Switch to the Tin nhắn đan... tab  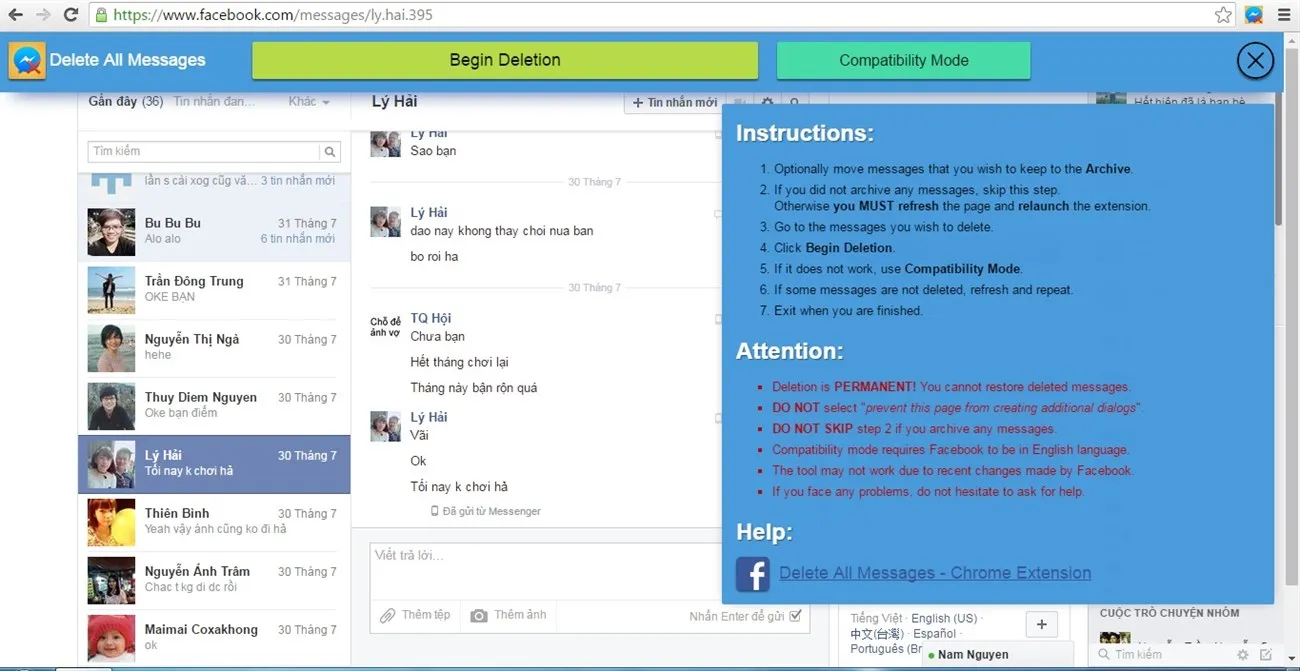pyautogui.click(x=214, y=102)
